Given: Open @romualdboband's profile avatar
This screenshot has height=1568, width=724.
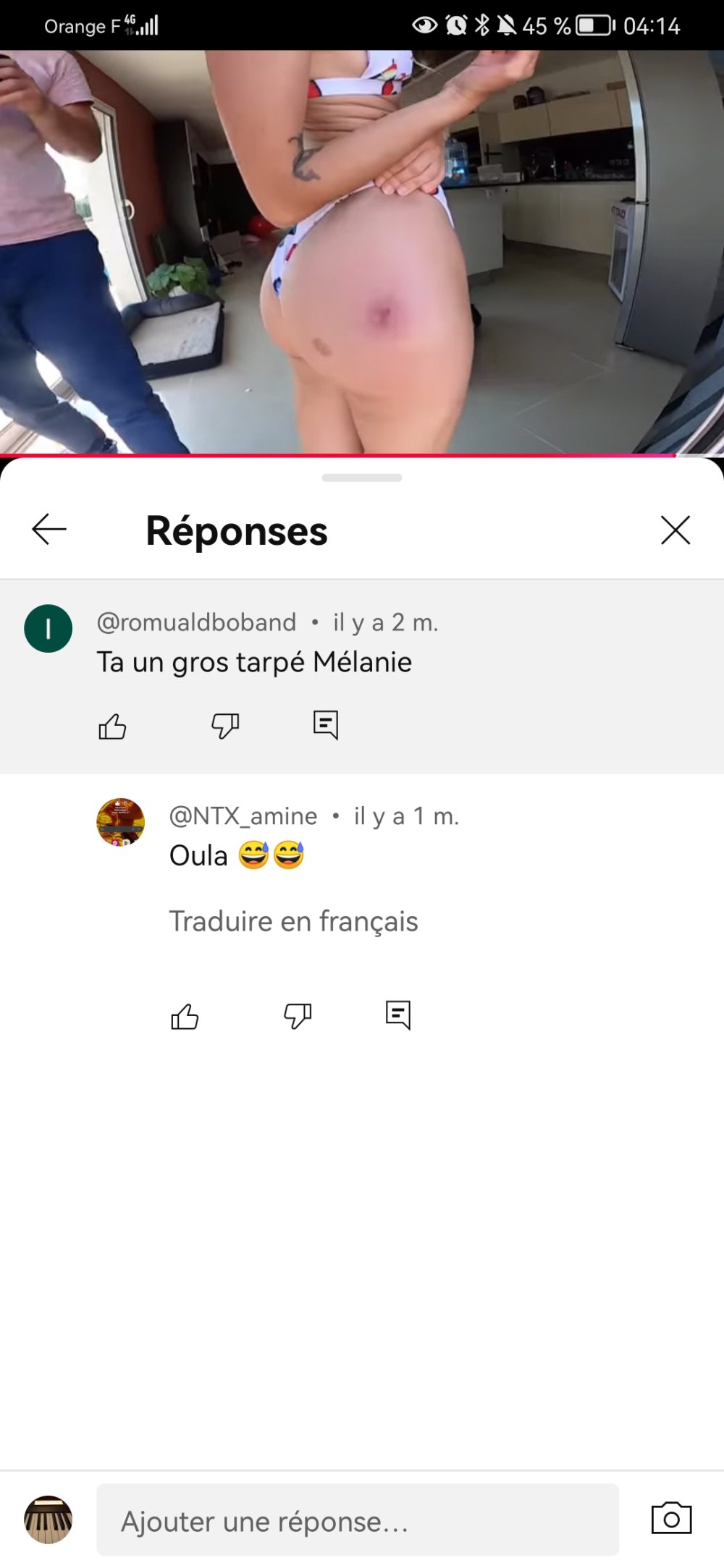Looking at the screenshot, I should [x=49, y=628].
